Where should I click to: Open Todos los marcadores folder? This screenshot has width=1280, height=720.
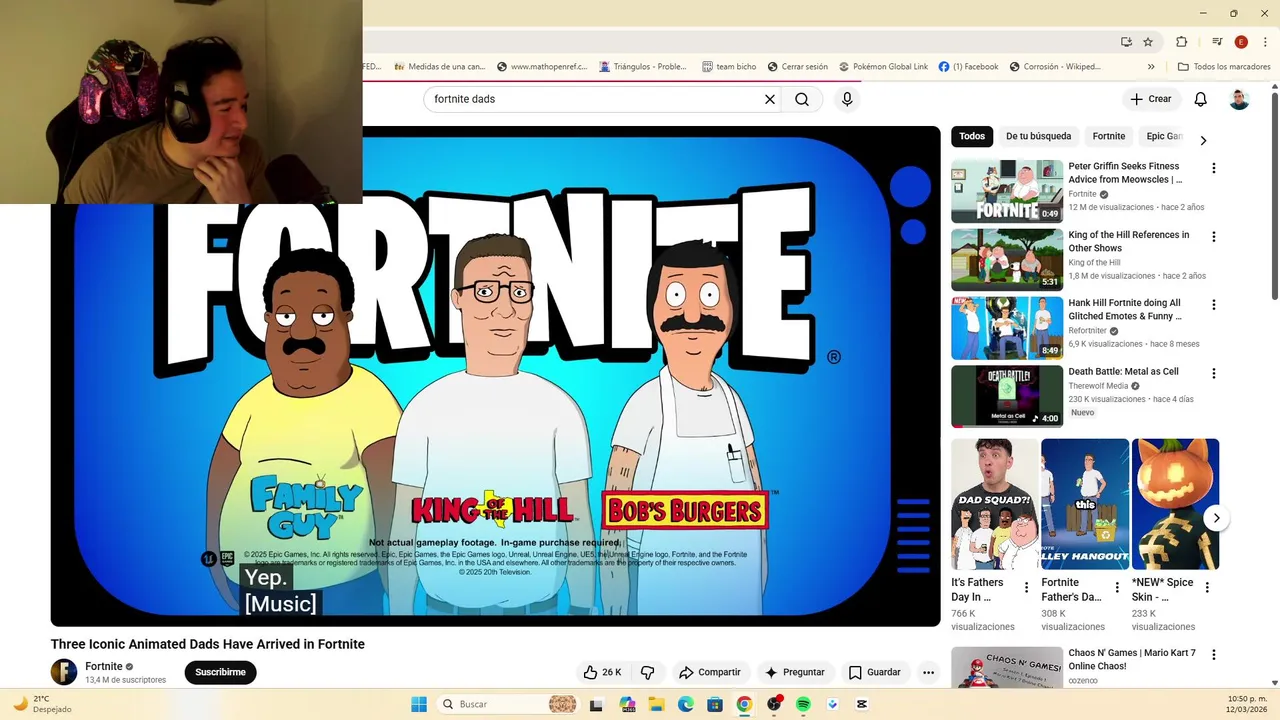[1224, 67]
